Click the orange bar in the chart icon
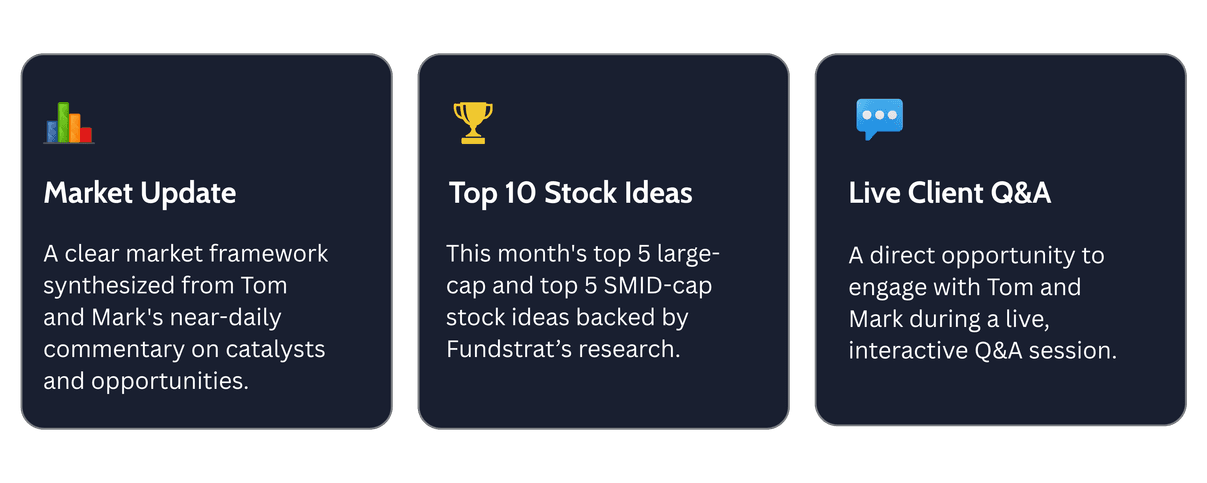The width and height of the screenshot is (1207, 483). click(75, 127)
